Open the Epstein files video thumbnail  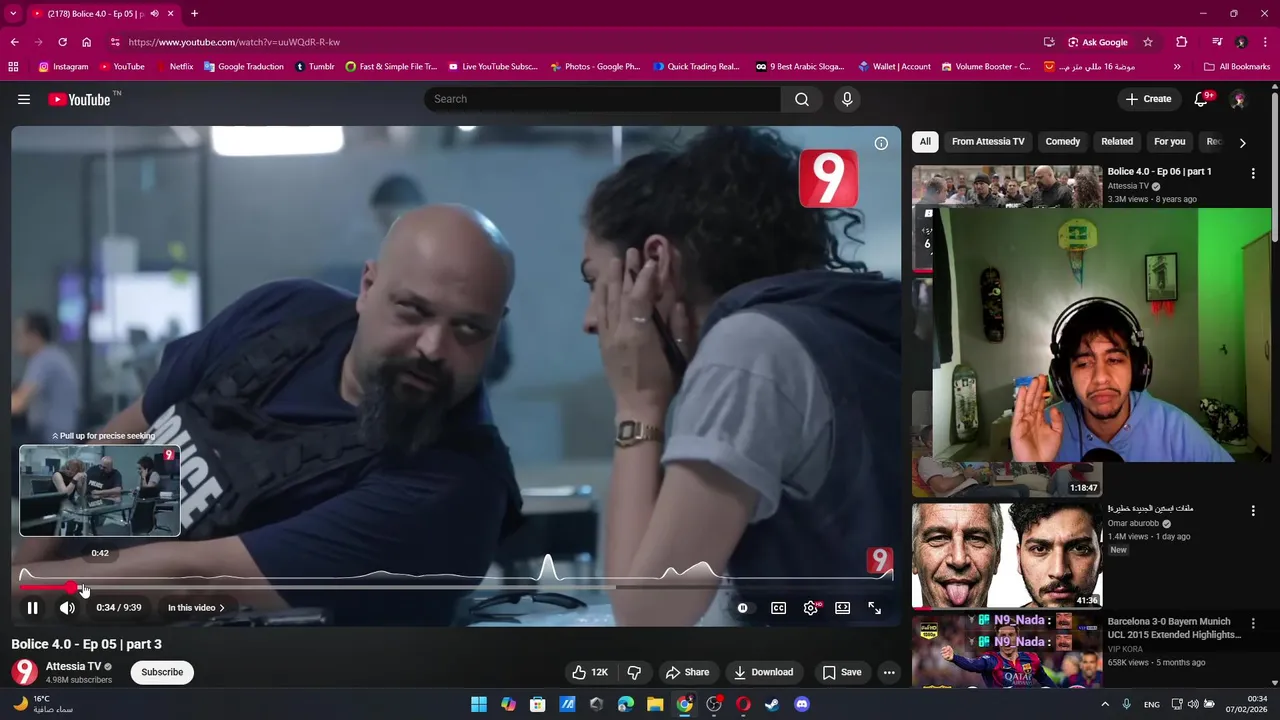pos(1007,555)
